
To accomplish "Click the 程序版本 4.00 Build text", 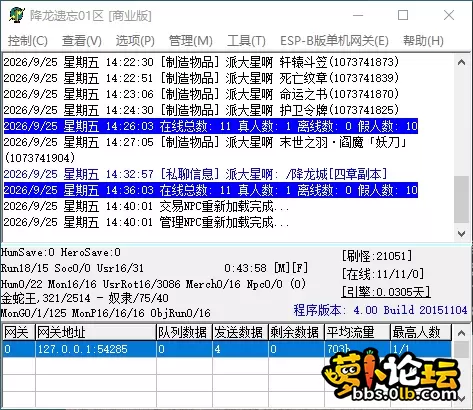I will tap(380, 310).
